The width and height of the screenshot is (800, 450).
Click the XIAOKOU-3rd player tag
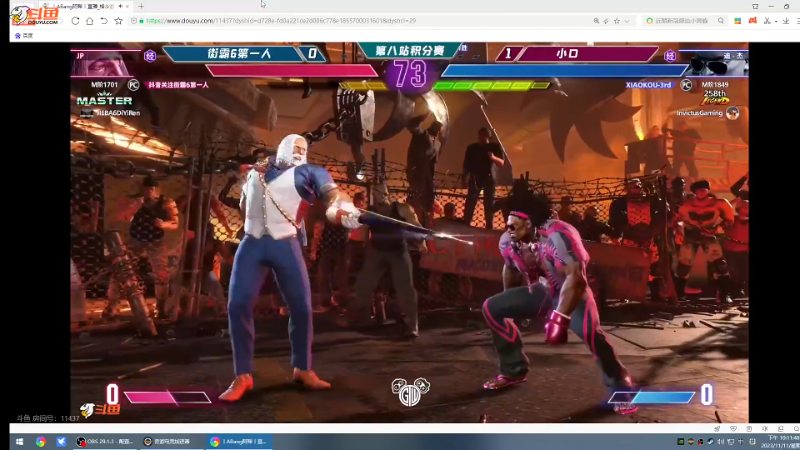coord(648,85)
